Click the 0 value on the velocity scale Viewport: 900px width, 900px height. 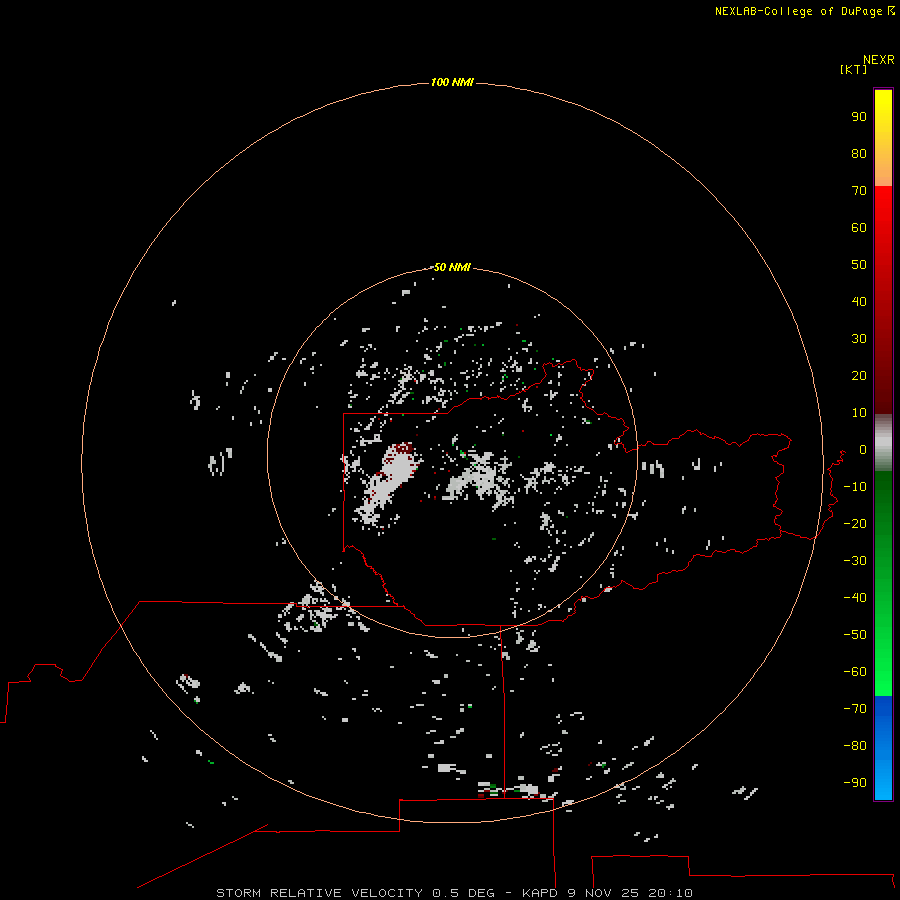coord(863,449)
